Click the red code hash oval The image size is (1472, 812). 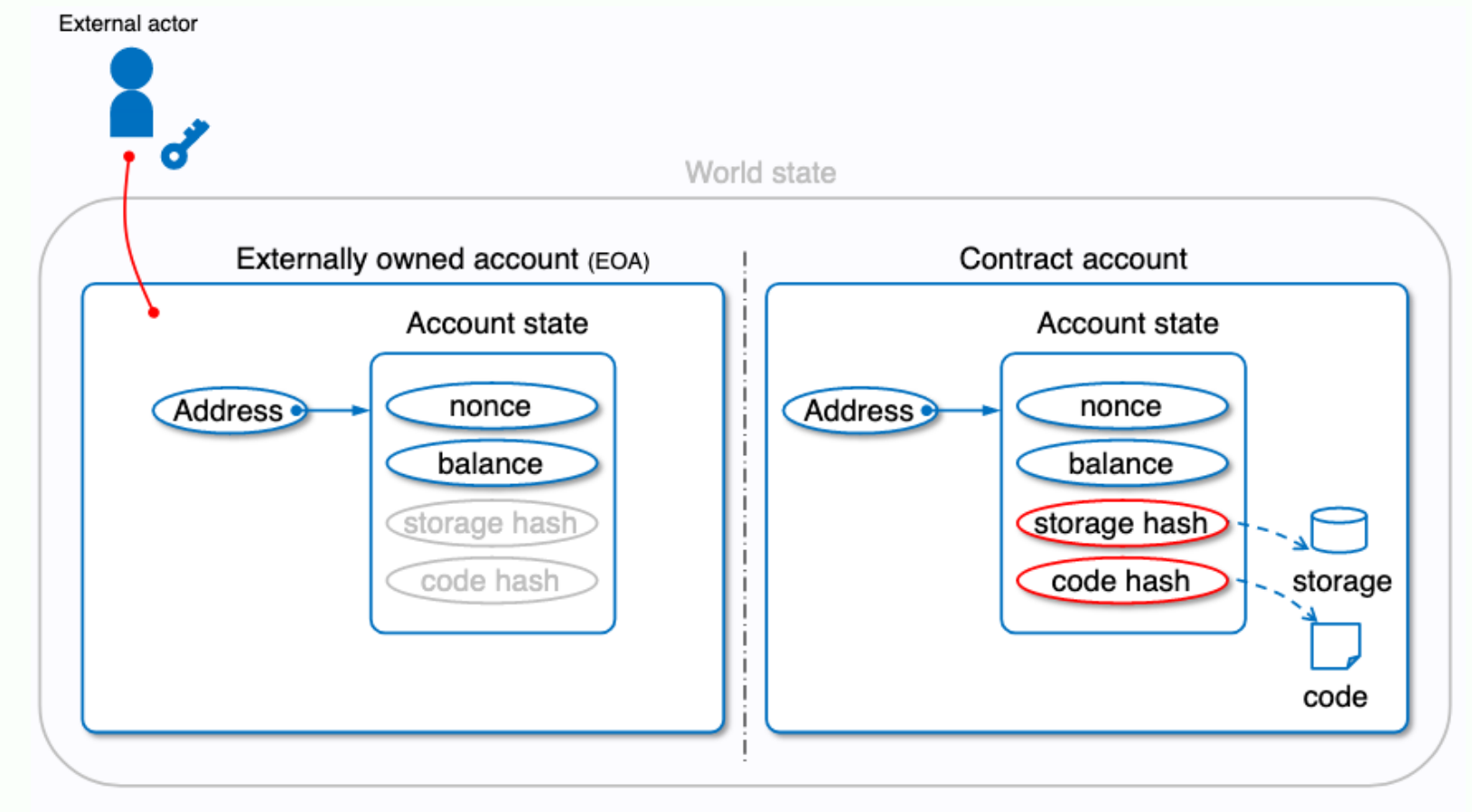point(1120,581)
